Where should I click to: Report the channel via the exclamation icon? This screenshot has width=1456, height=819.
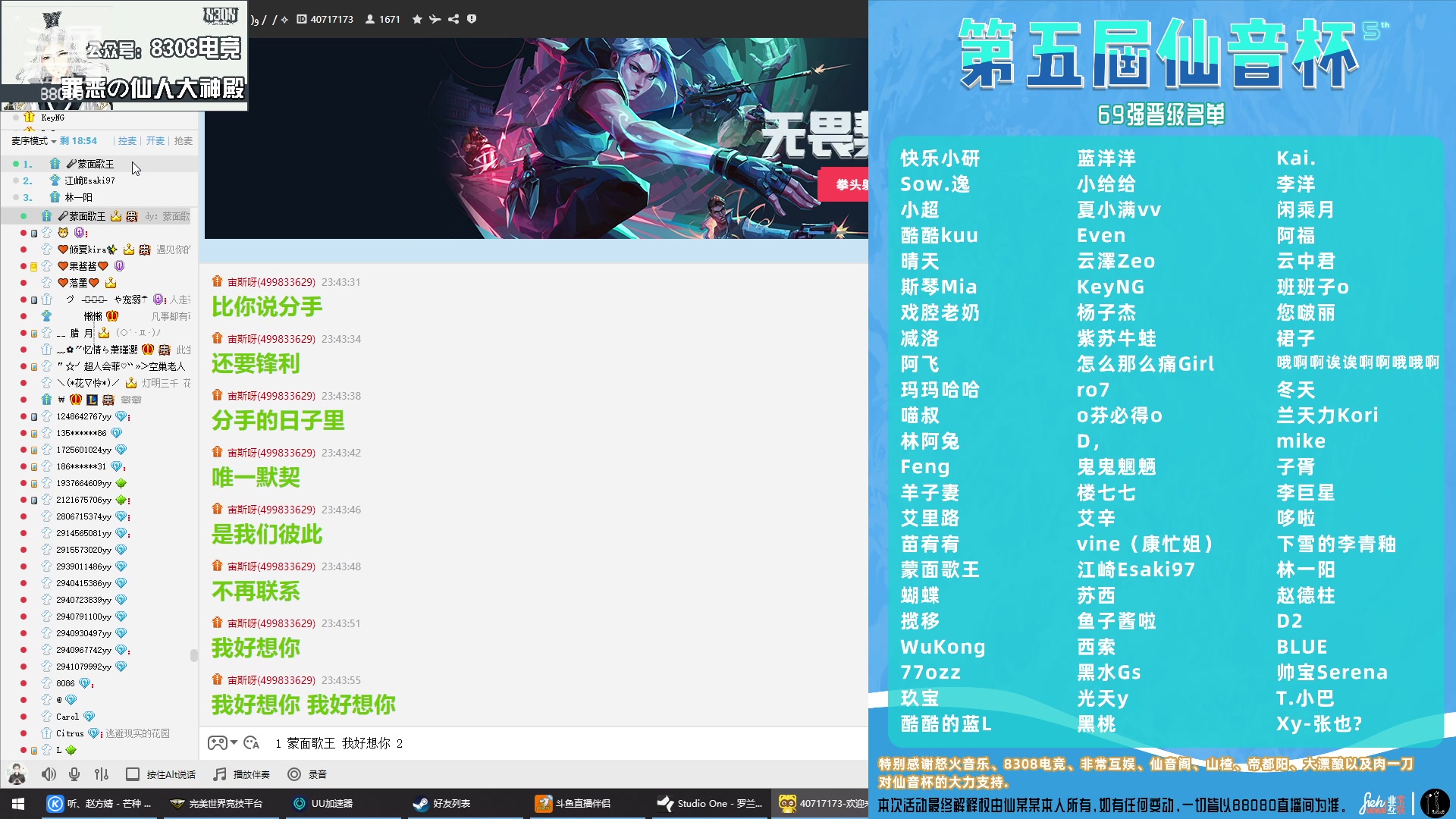[x=471, y=20]
